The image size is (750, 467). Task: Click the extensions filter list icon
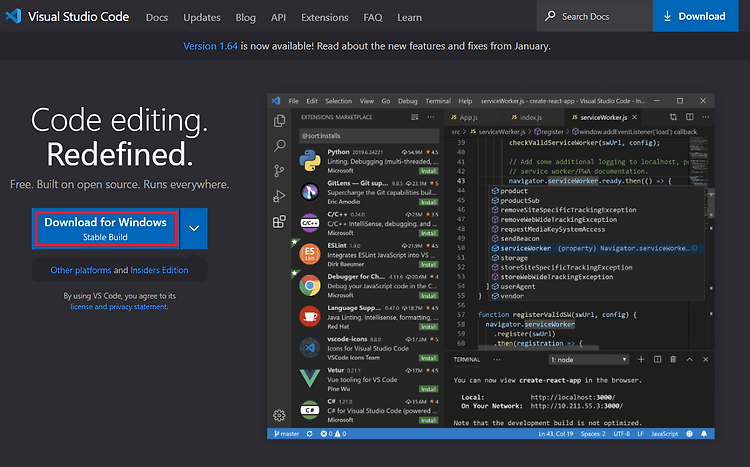415,117
